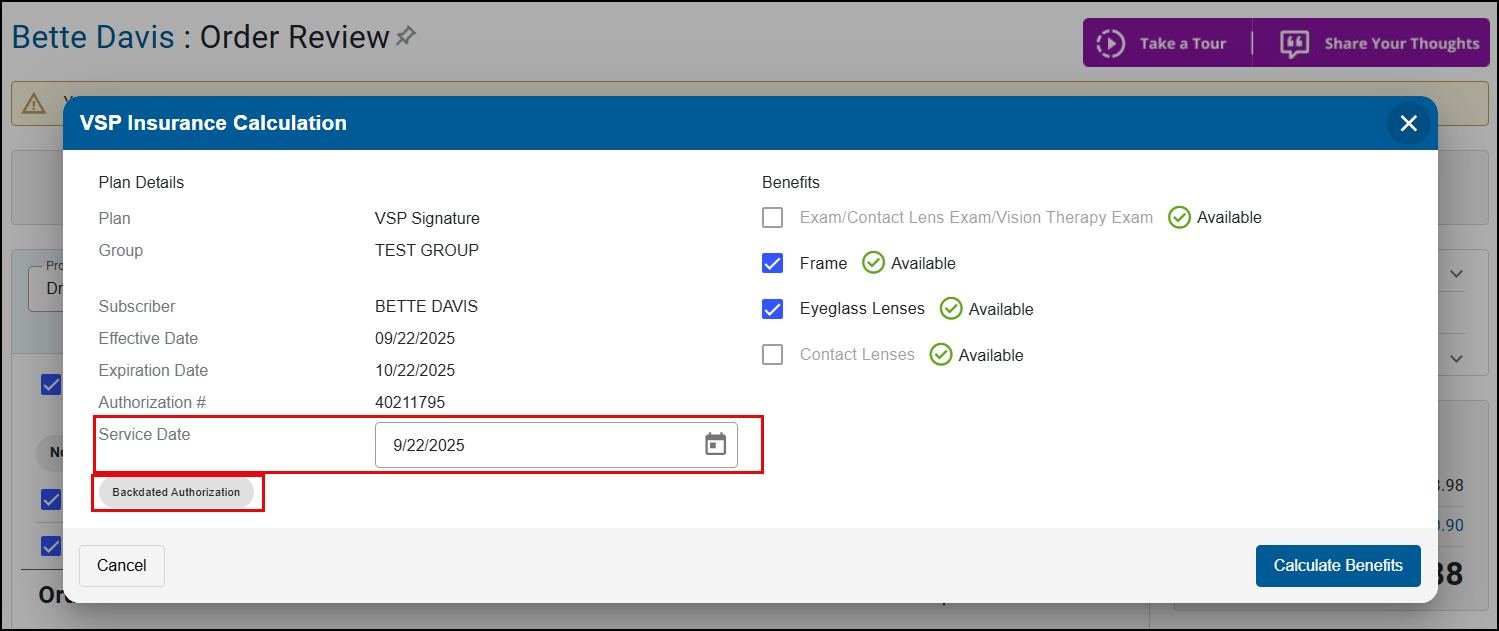Click the Calculate Benefits button
1499x631 pixels.
1337,566
